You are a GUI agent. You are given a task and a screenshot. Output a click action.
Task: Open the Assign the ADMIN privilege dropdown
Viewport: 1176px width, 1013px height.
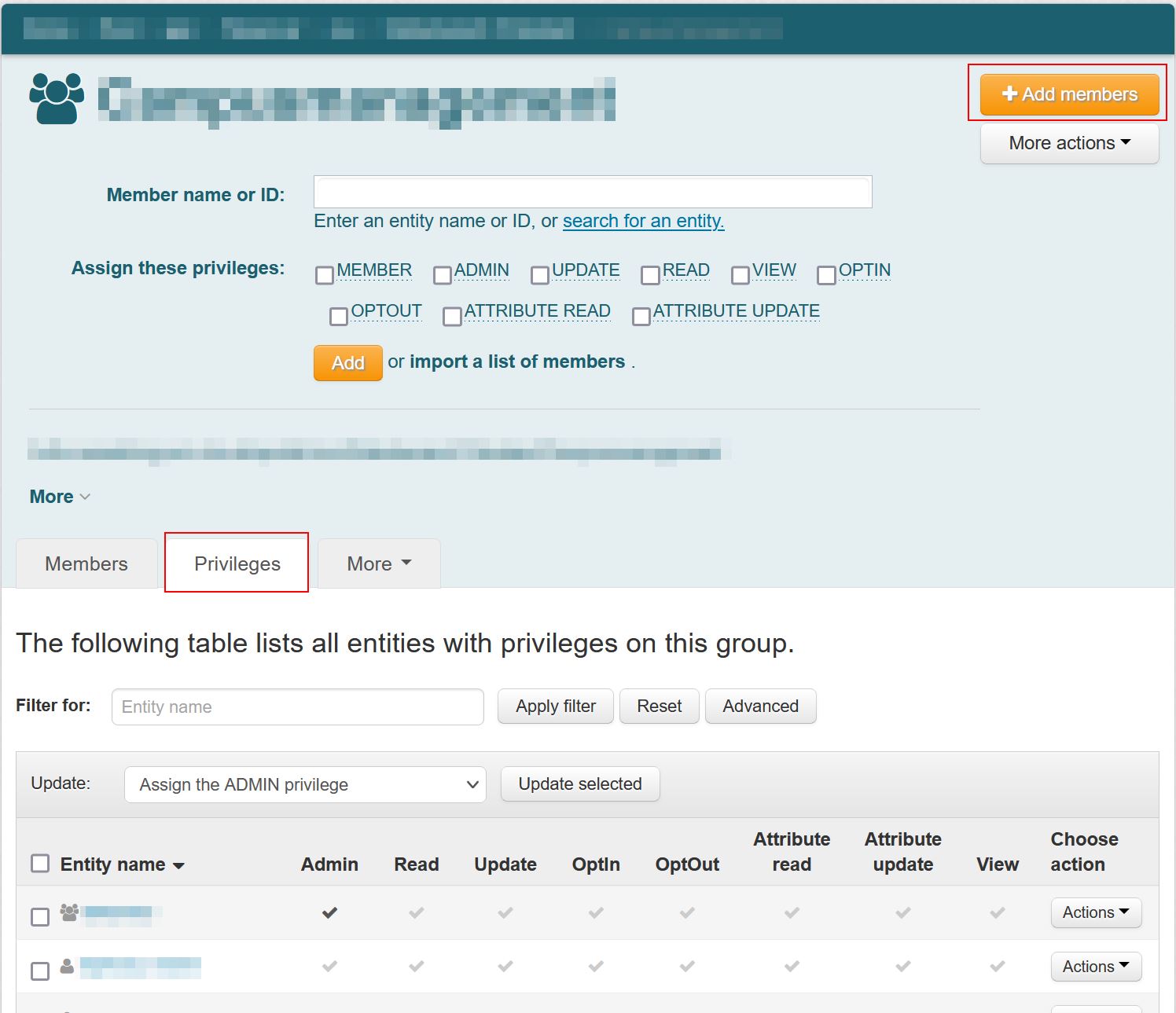tap(305, 784)
